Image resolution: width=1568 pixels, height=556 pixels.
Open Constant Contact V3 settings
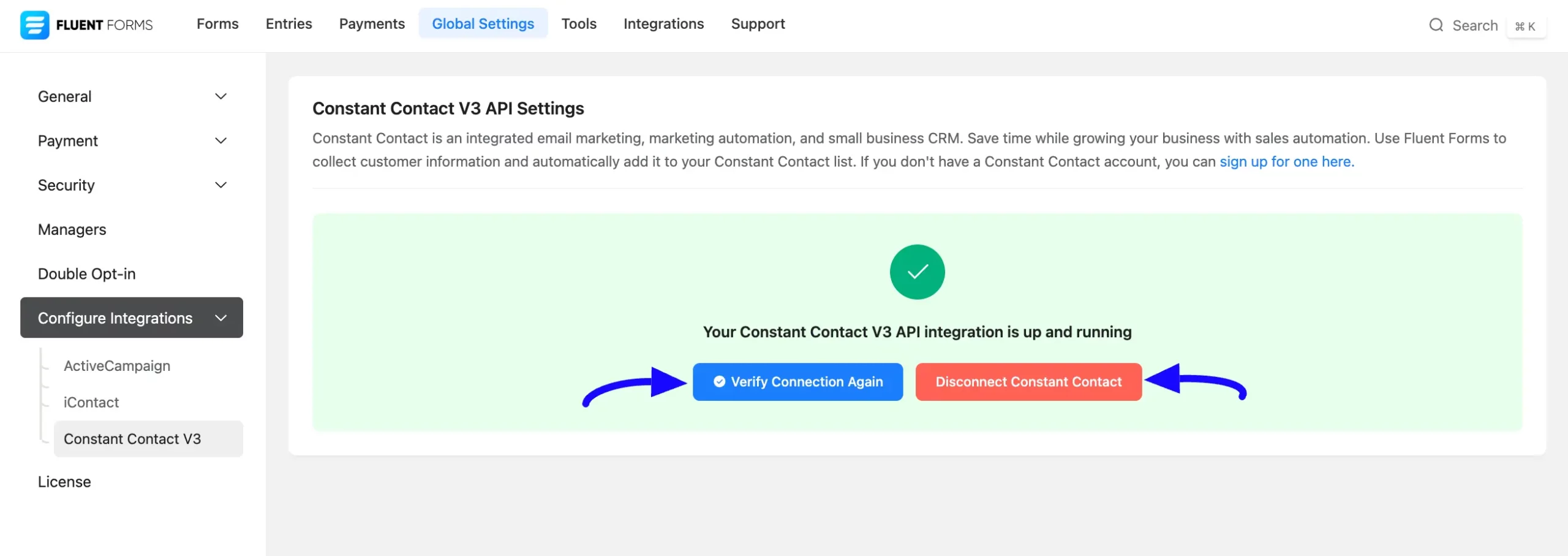pyautogui.click(x=132, y=438)
